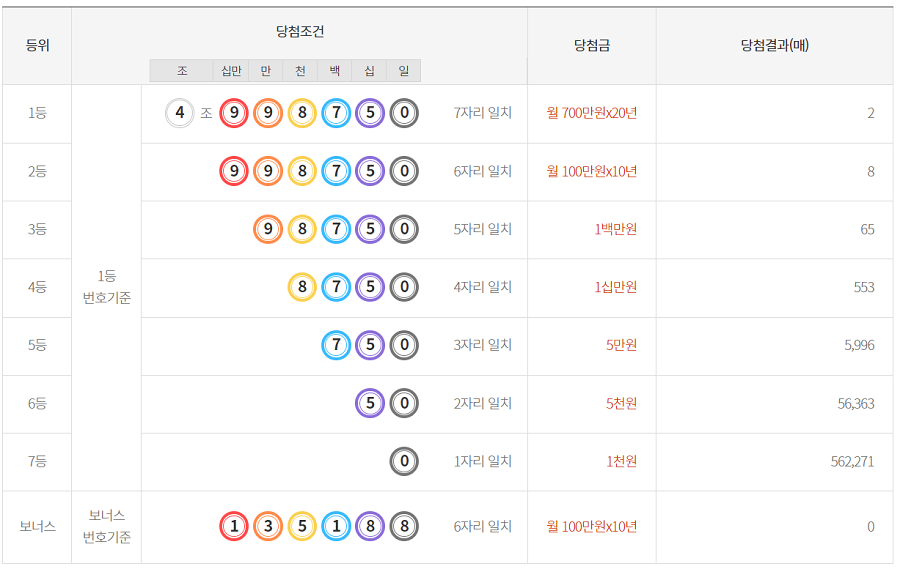Click the 보너스 번호기준 label cell
This screenshot has height=569, width=900.
click(x=106, y=527)
